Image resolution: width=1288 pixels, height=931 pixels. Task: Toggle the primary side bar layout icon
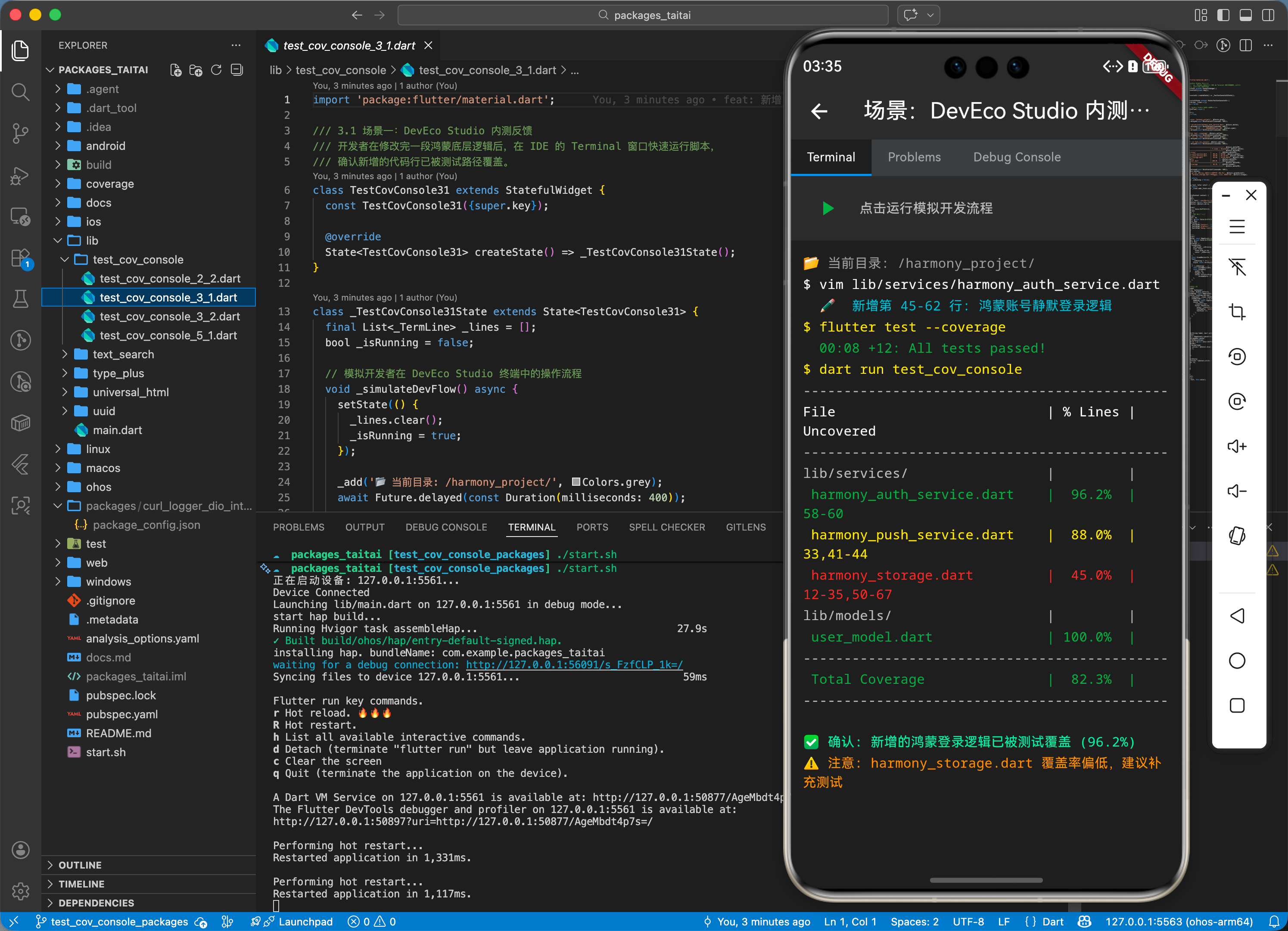[x=1223, y=16]
